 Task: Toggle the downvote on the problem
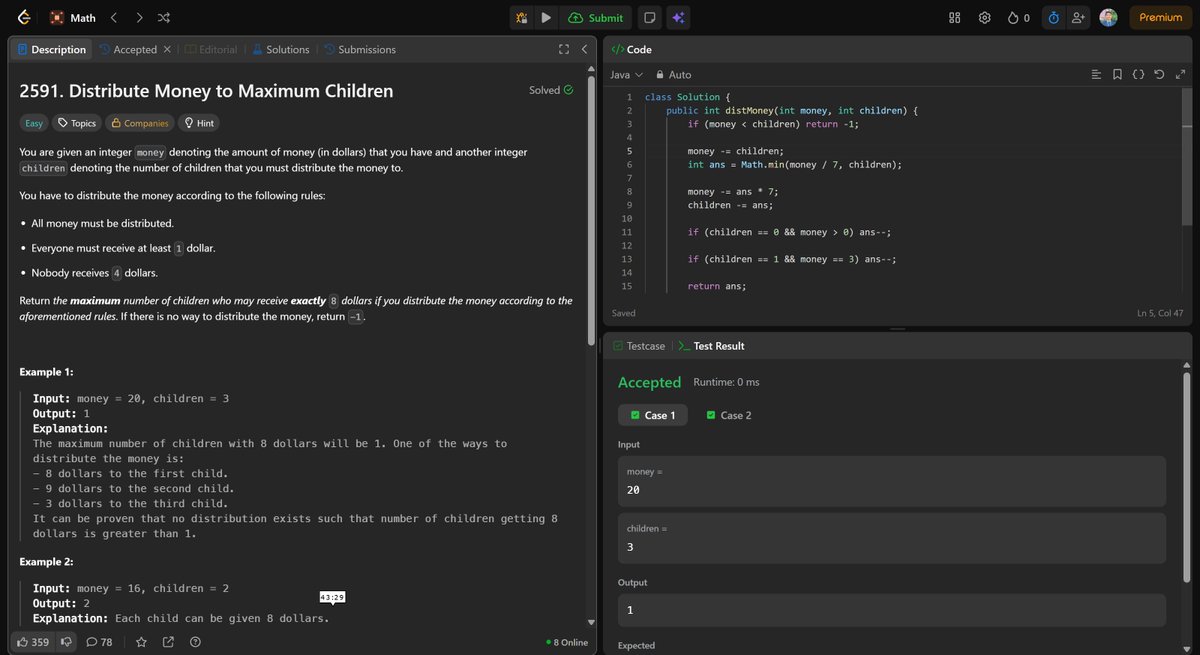click(66, 642)
